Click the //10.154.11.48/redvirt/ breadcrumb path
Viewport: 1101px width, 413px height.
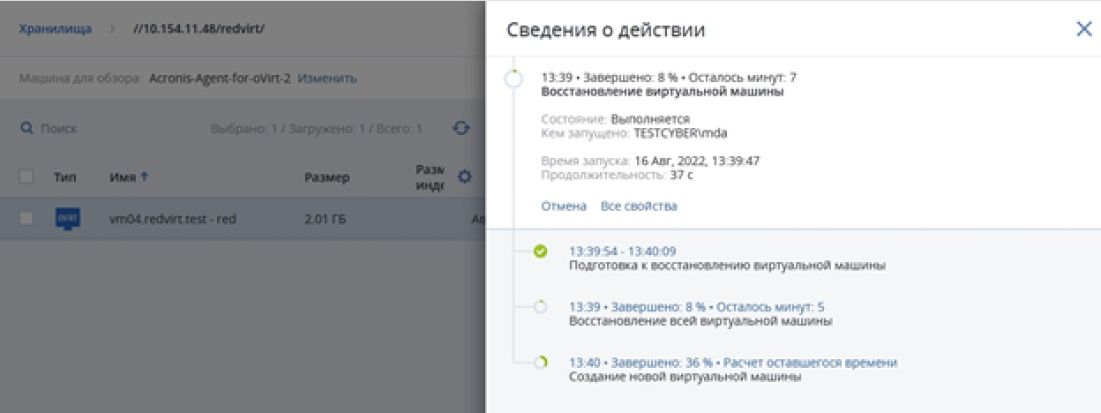[x=198, y=29]
